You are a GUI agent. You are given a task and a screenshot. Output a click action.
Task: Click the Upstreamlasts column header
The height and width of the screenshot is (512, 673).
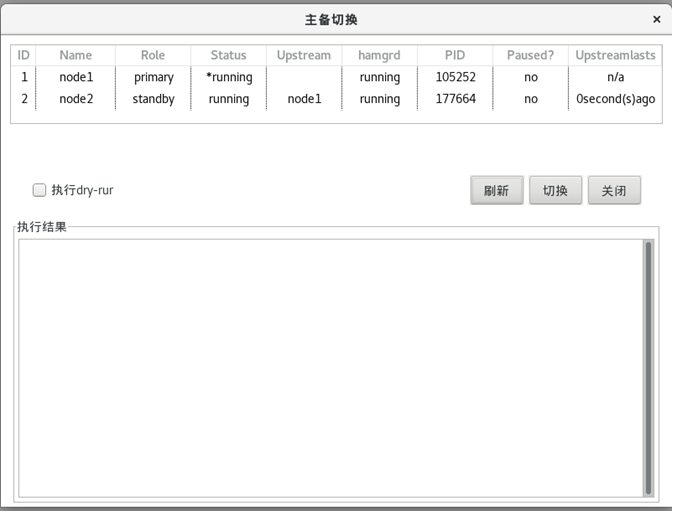[x=615, y=55]
